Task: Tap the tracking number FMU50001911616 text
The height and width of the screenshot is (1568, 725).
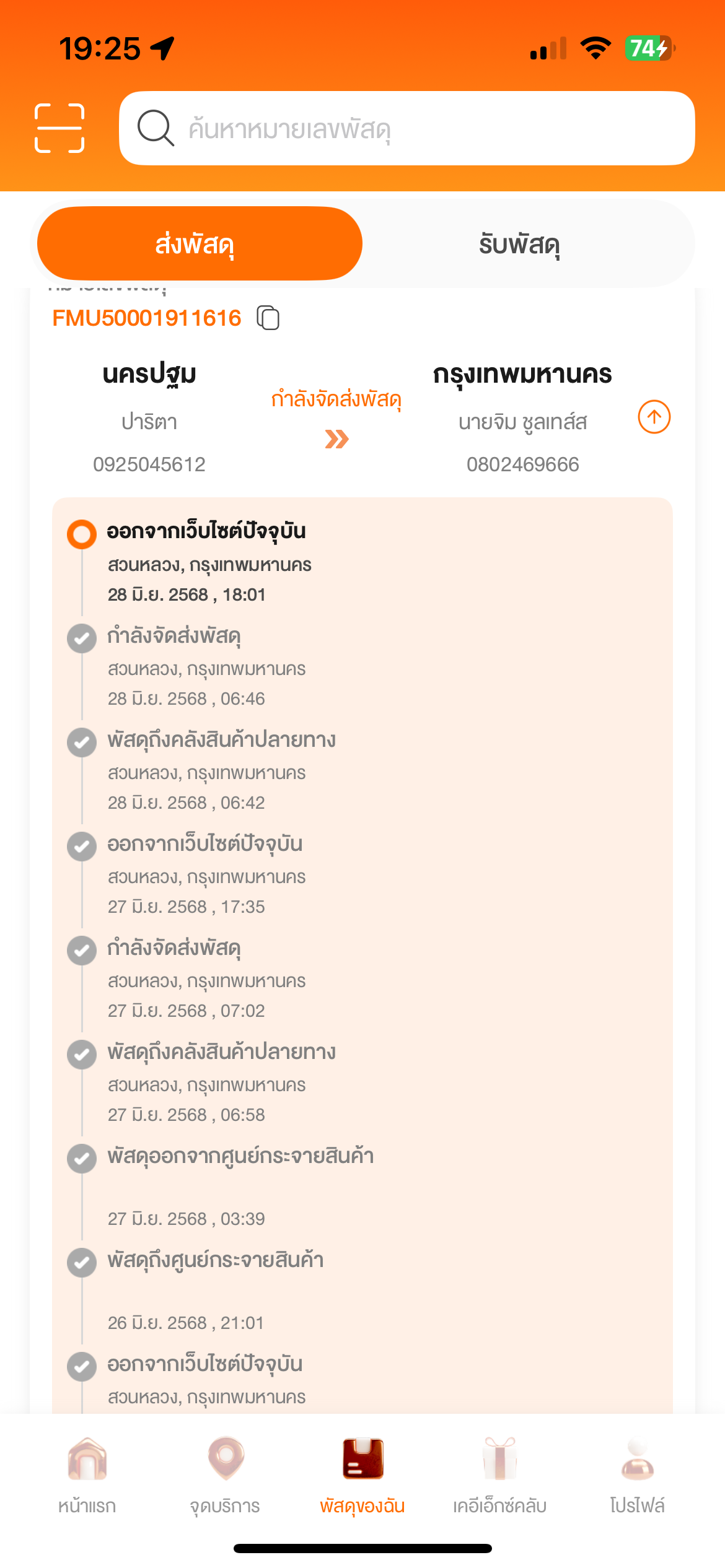Action: tap(147, 318)
